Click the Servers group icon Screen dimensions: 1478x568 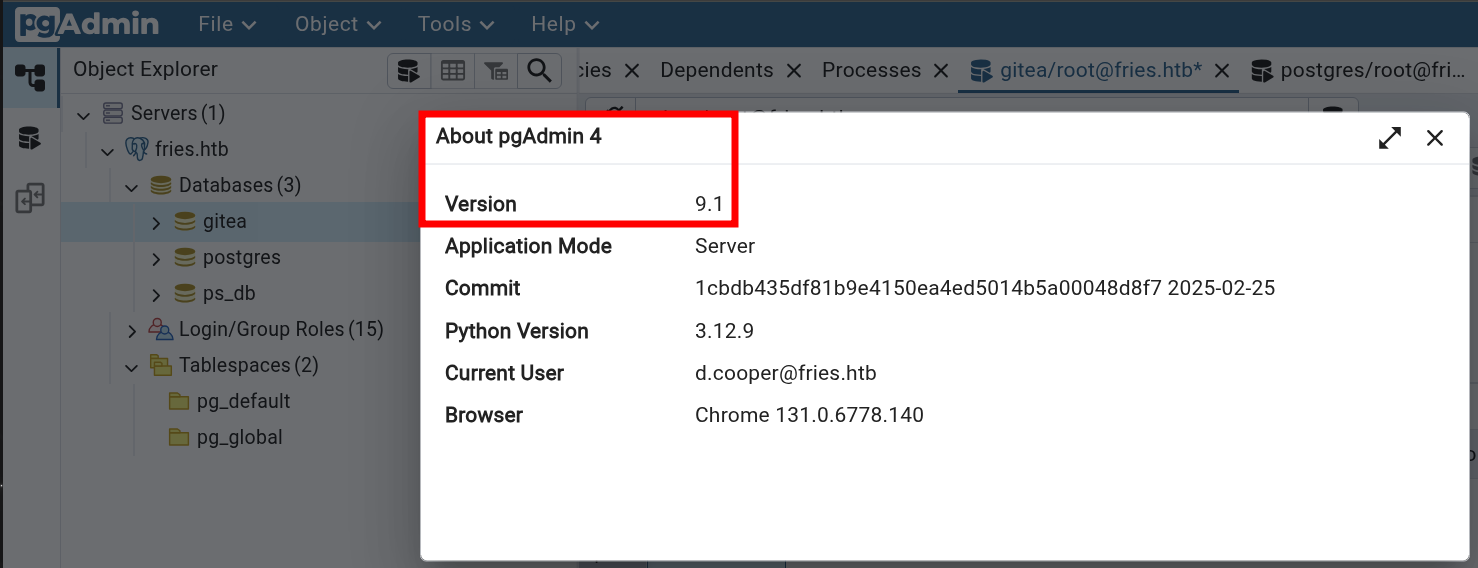coord(113,114)
